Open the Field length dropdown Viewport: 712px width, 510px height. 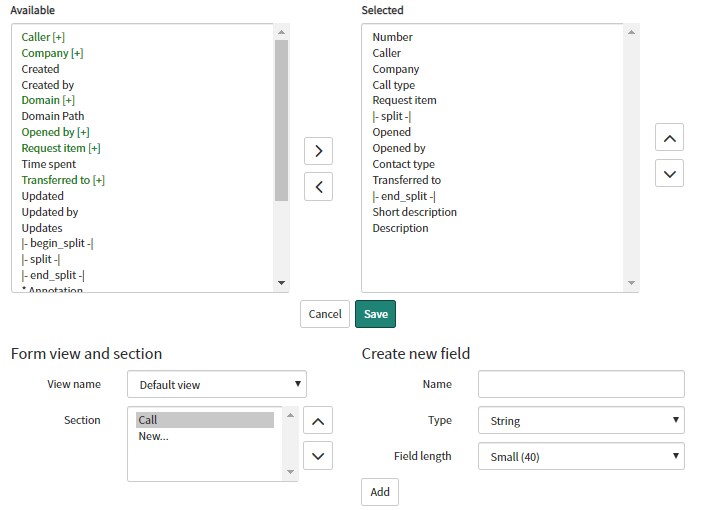tap(581, 456)
